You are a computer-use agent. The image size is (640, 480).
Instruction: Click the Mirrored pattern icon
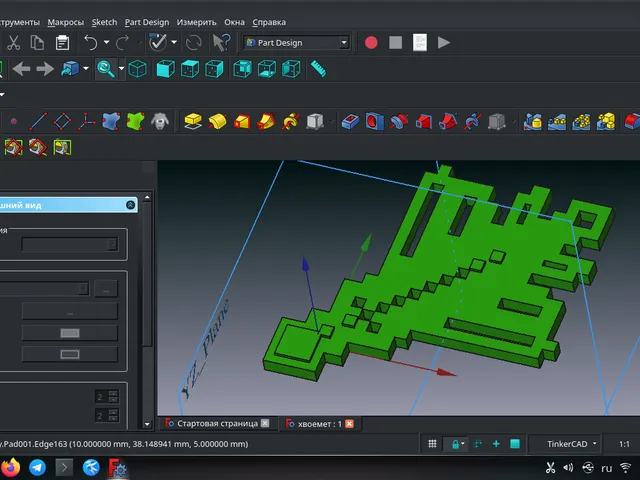[533, 121]
